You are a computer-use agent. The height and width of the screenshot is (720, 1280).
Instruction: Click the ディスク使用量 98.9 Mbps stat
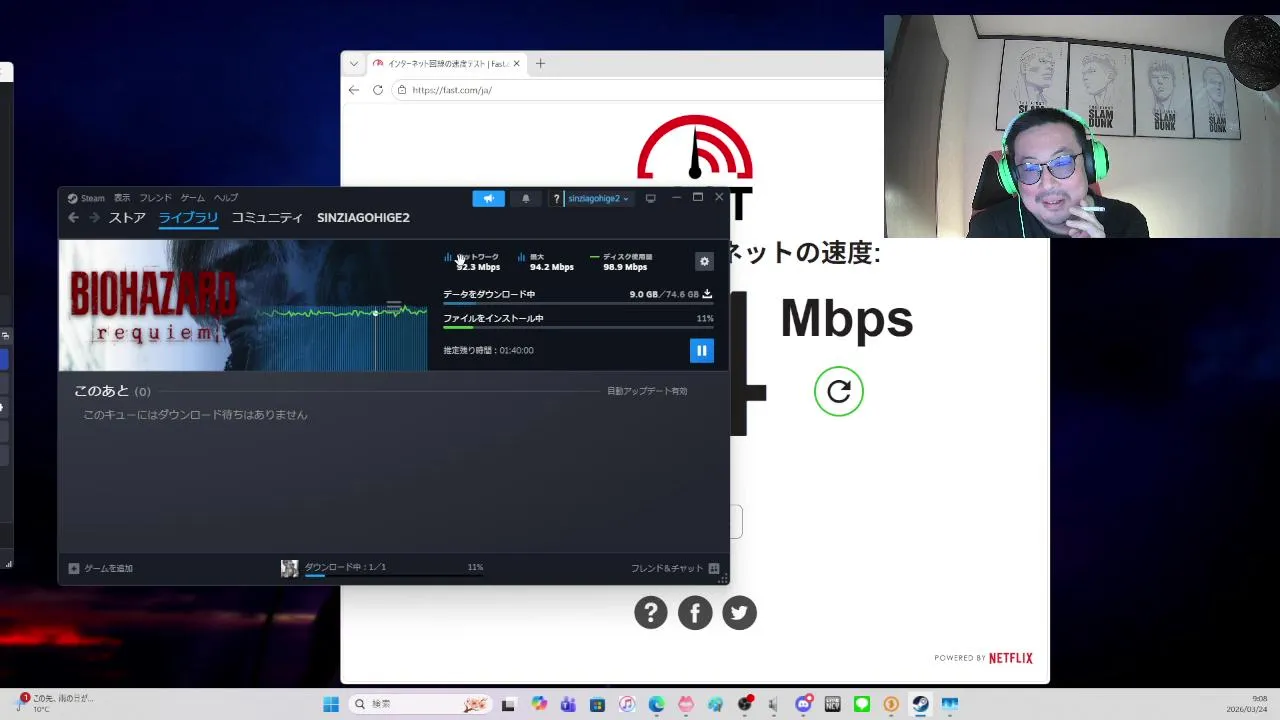620,262
